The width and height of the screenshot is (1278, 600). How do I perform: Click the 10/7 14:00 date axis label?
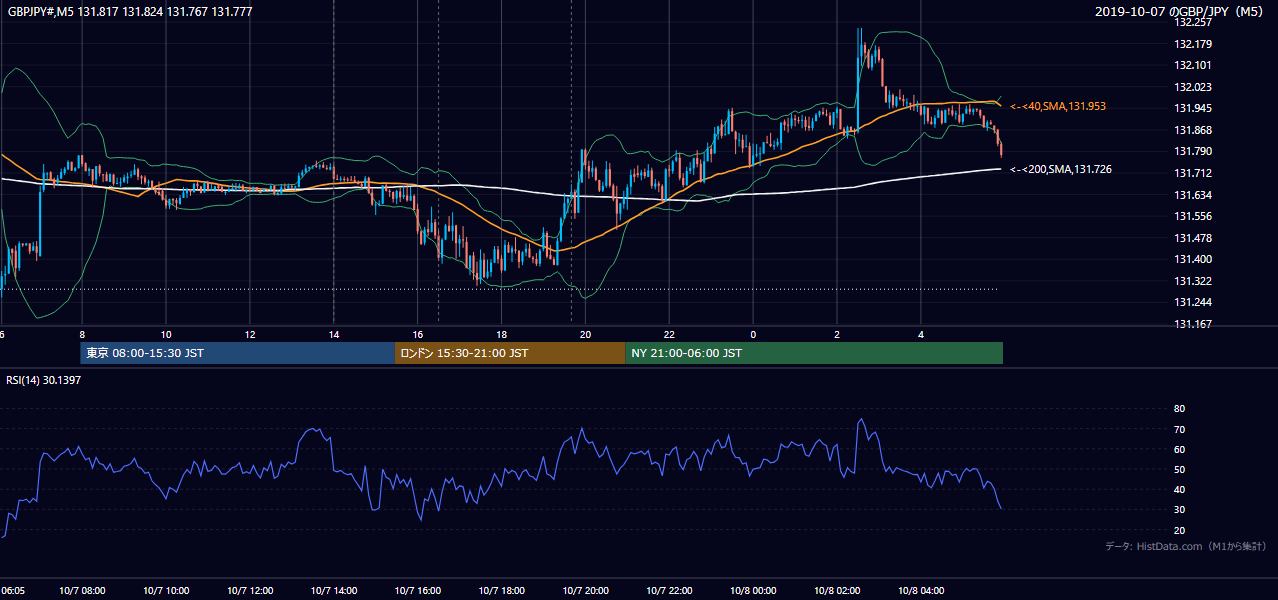[x=333, y=591]
